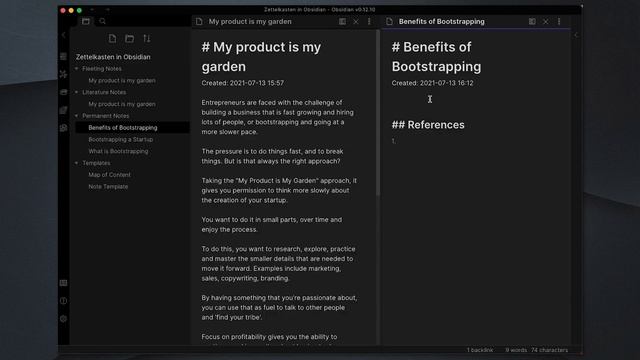Navigate forward arrow in title bar

(x=107, y=10)
